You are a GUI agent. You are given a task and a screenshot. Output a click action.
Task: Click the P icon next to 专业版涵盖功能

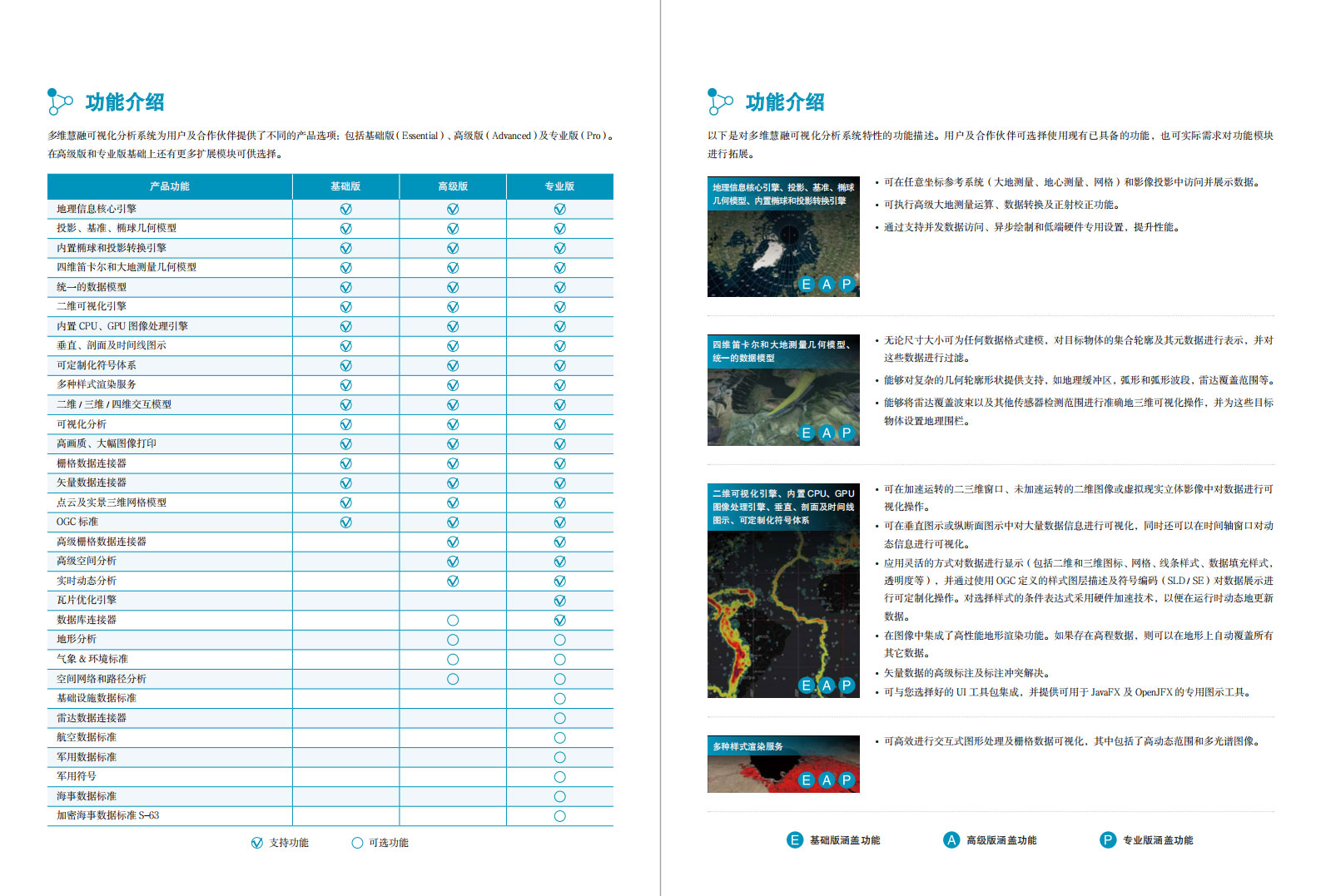pyautogui.click(x=1108, y=840)
